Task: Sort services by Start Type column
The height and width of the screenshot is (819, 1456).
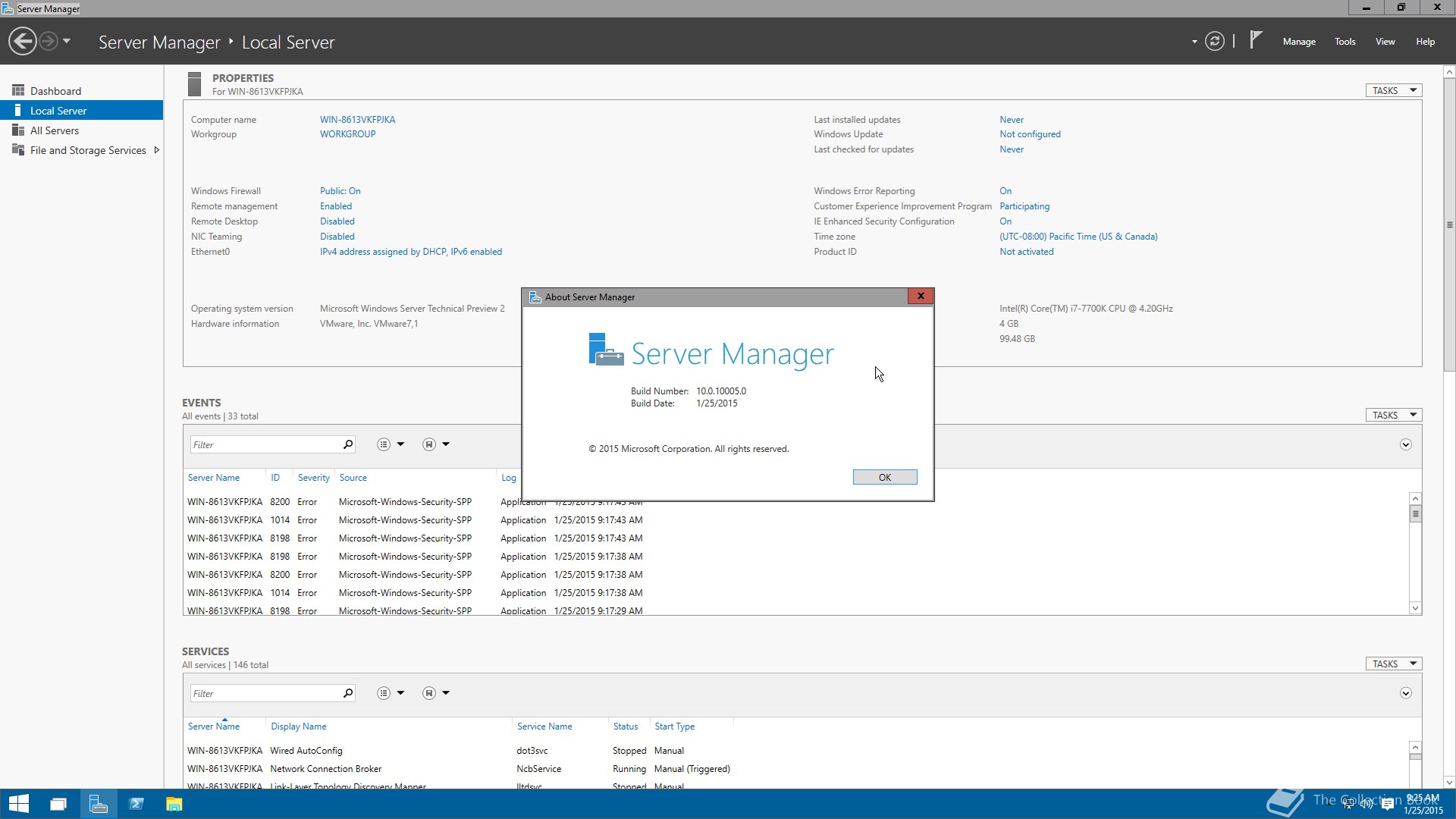Action: pos(674,726)
